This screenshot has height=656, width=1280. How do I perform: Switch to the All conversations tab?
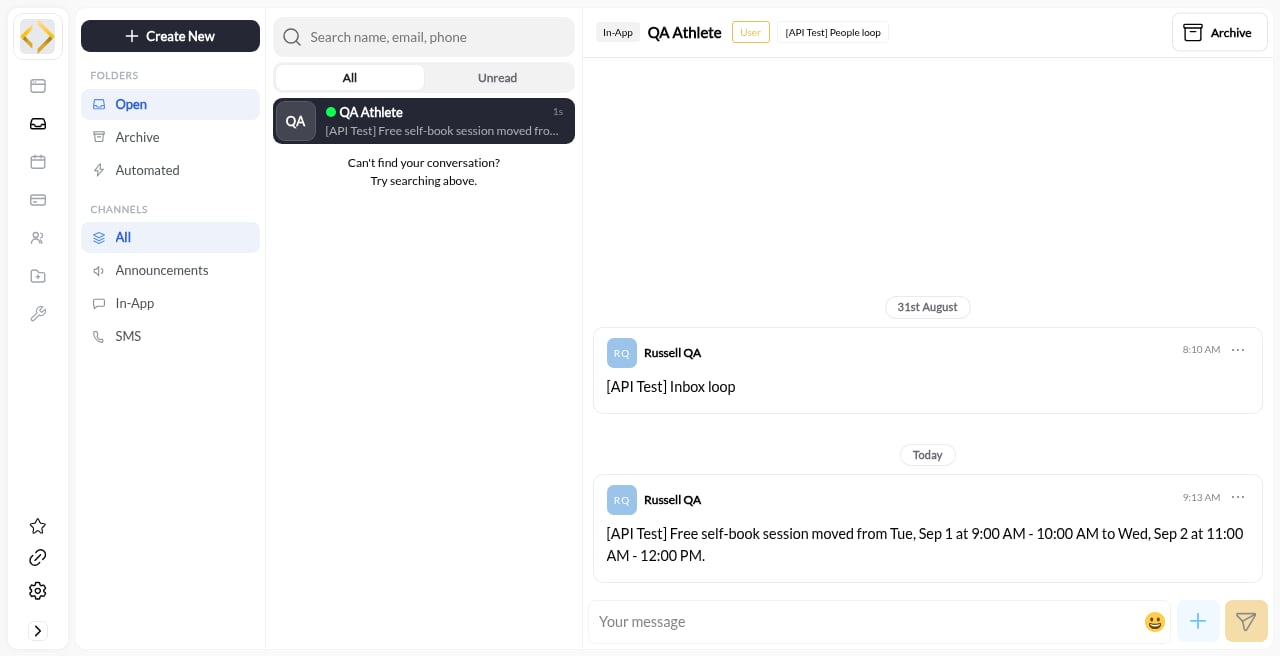[350, 78]
